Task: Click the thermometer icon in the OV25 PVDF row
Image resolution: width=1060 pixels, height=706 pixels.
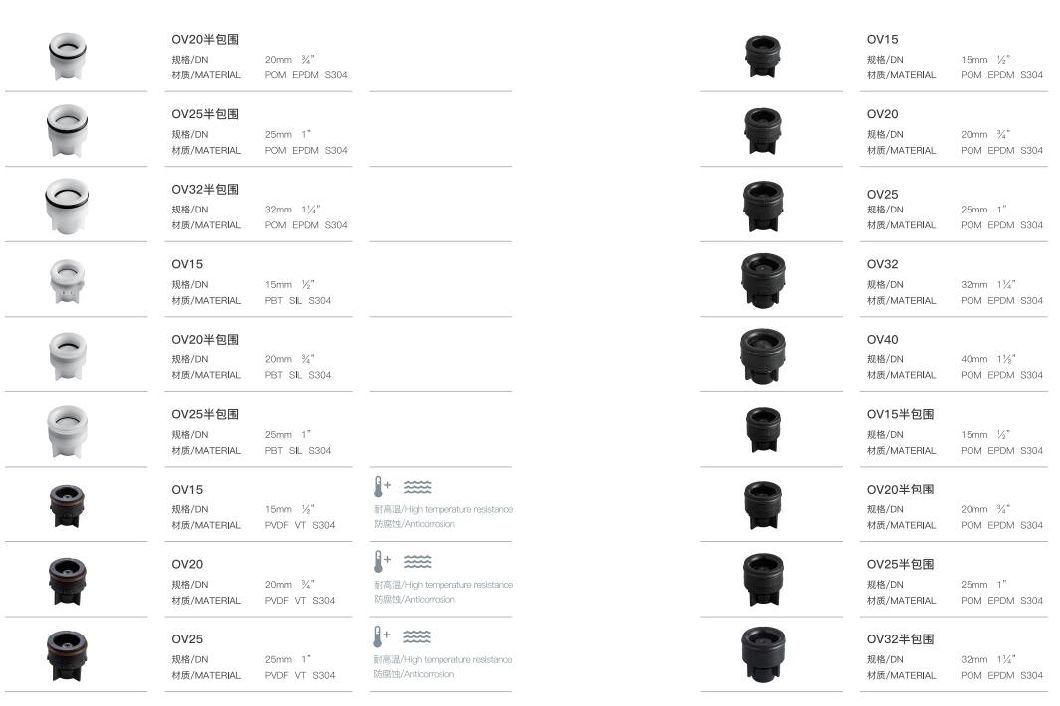Action: pos(381,637)
